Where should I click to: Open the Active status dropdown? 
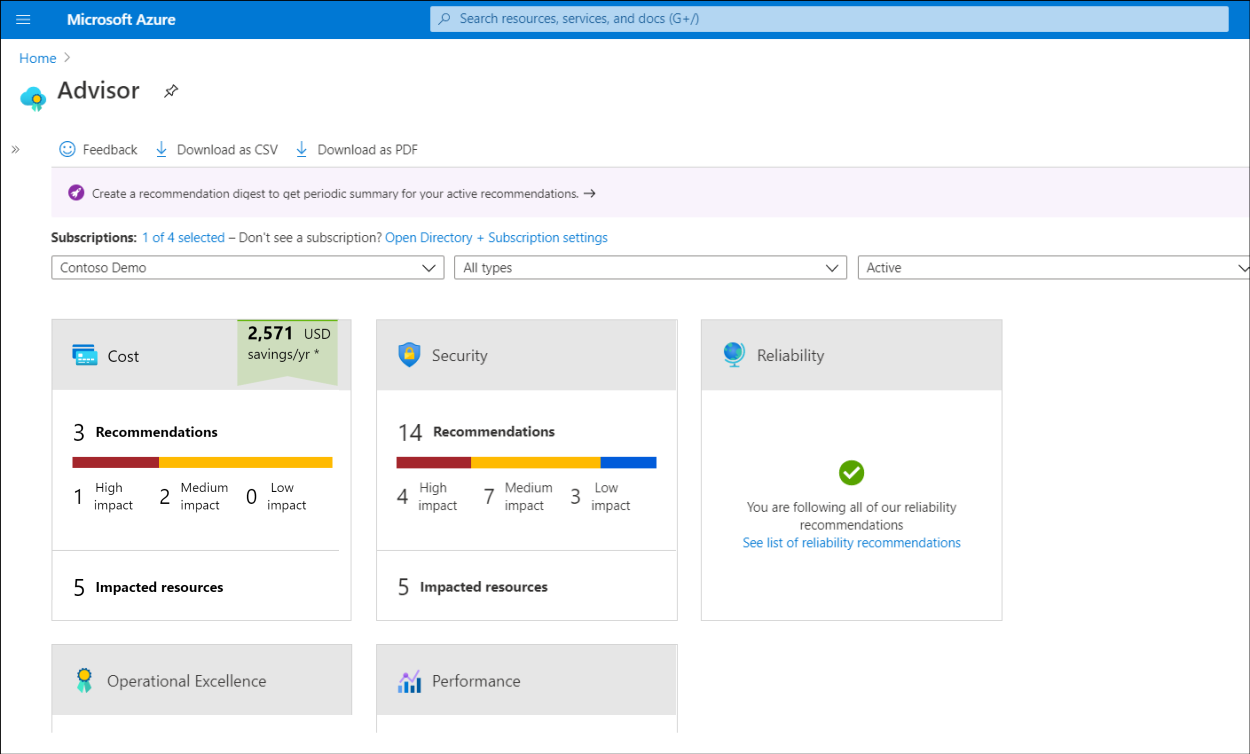(x=1054, y=268)
